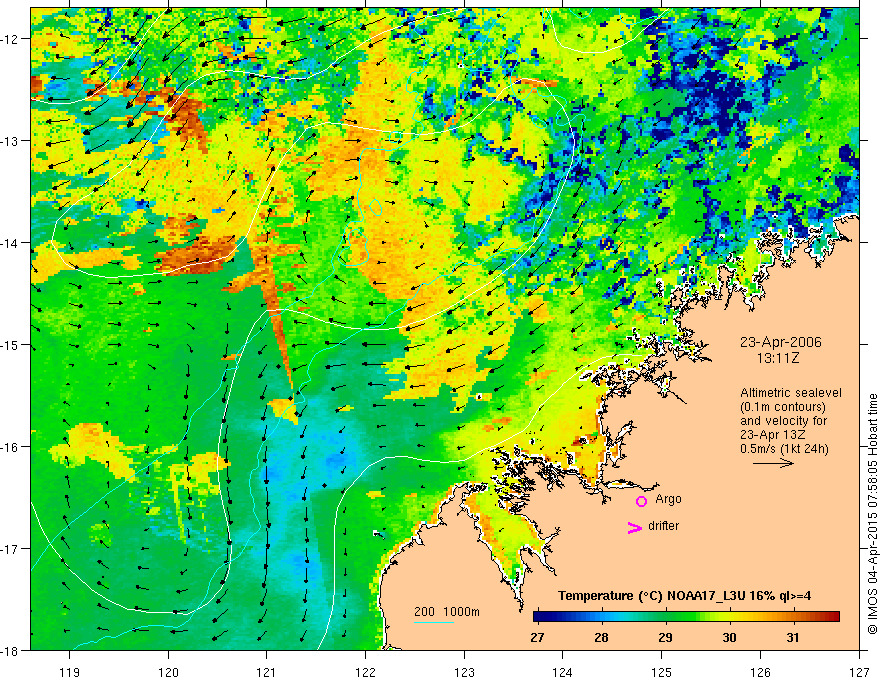Click the 0.5m/s velocity scale arrow
This screenshot has height=680, width=880.
(773, 463)
